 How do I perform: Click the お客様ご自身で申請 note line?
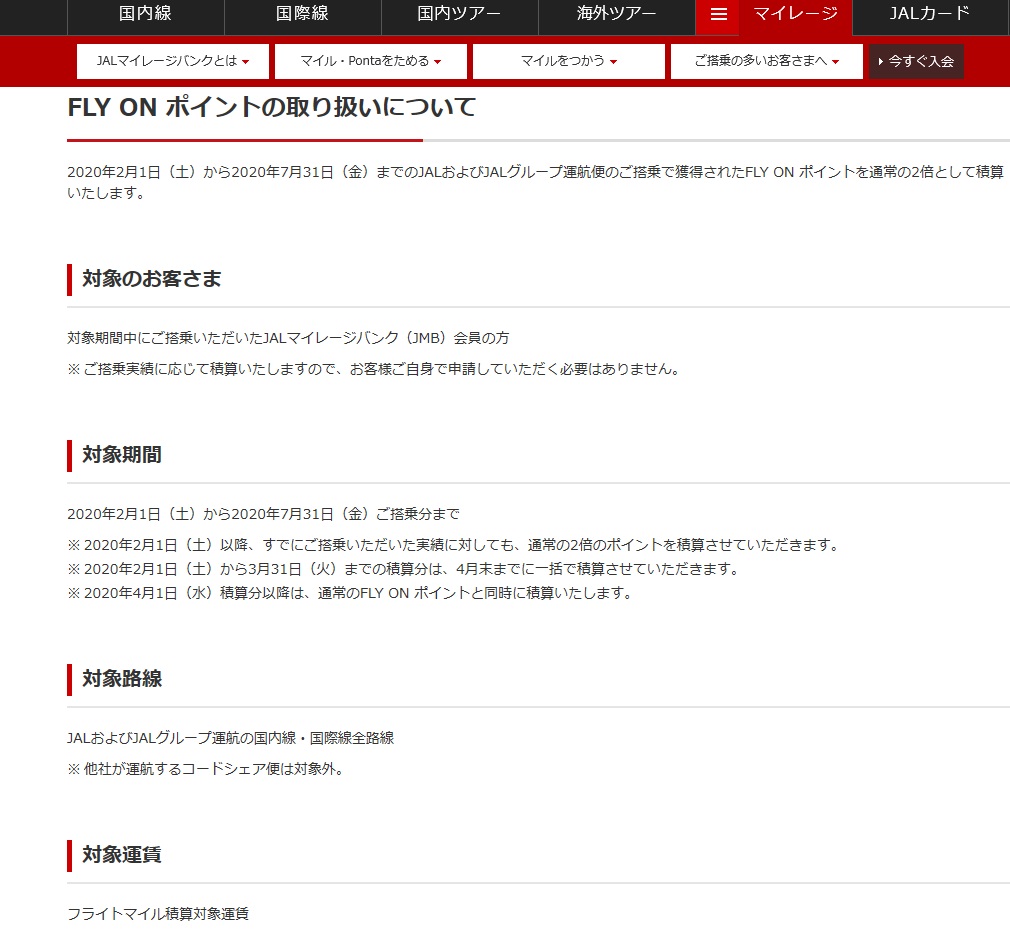pyautogui.click(x=374, y=369)
